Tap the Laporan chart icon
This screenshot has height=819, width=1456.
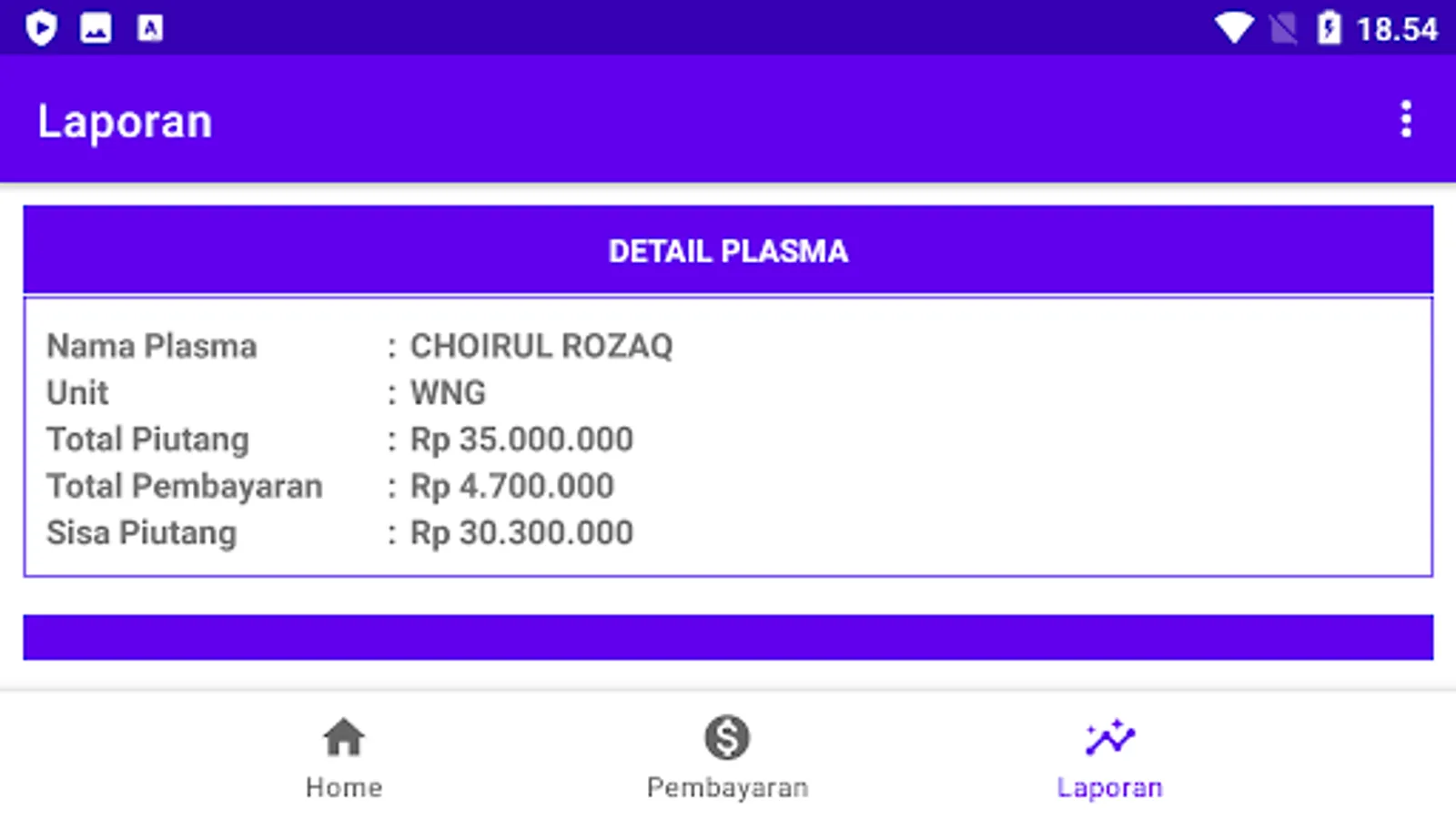tap(1109, 737)
